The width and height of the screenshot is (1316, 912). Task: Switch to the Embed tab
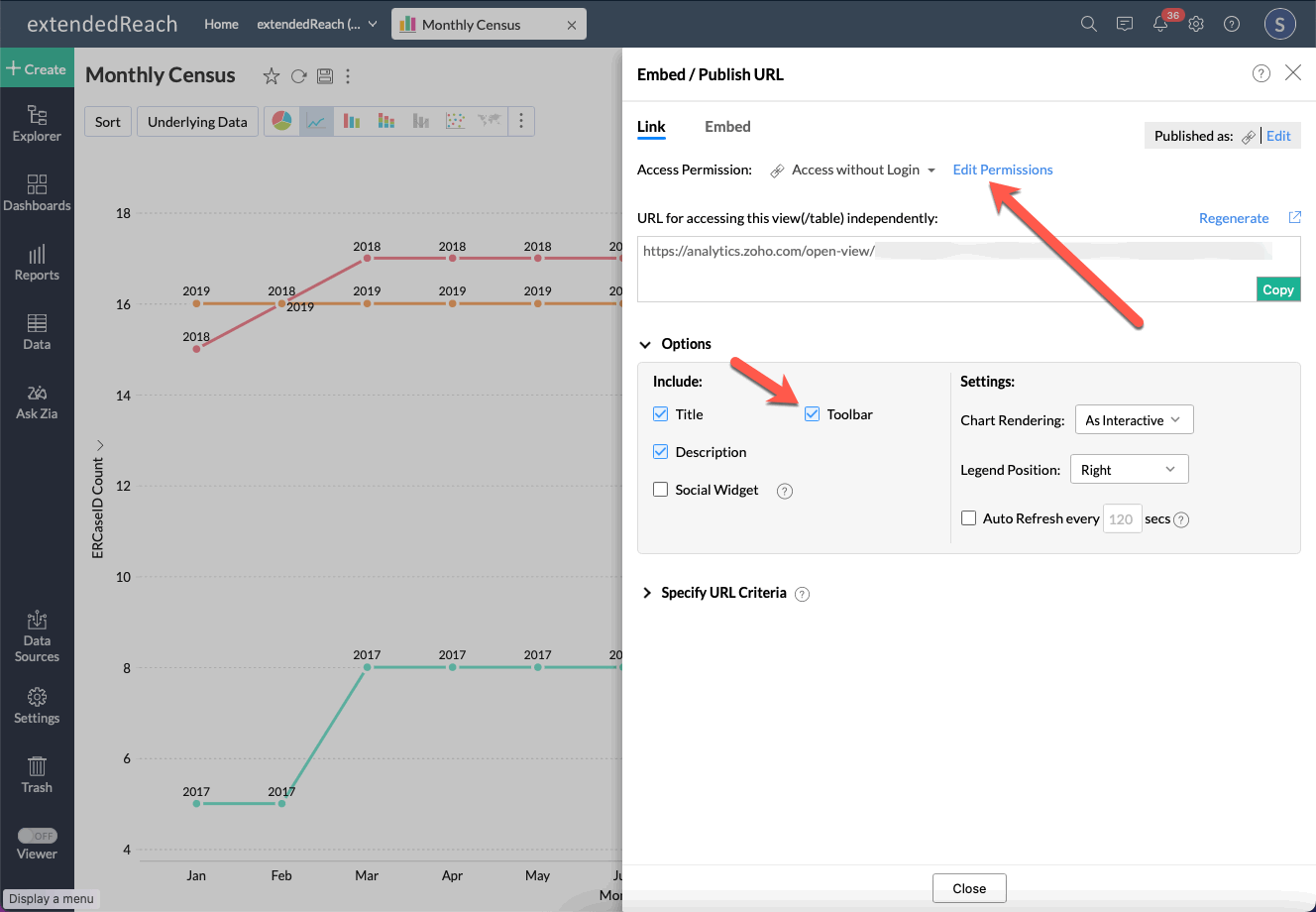(727, 127)
